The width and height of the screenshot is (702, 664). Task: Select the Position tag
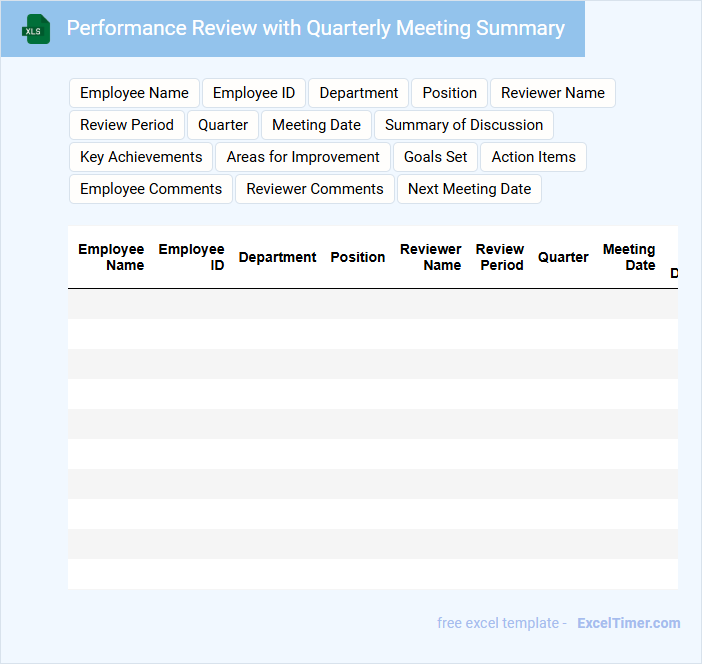coord(449,93)
